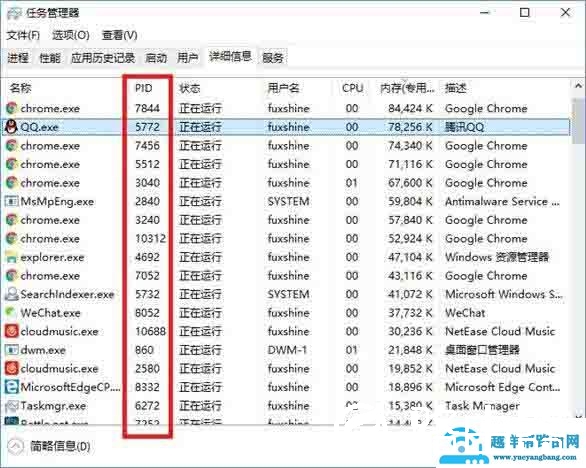Click PID value 5732
Image resolution: width=586 pixels, height=468 pixels.
(x=147, y=294)
